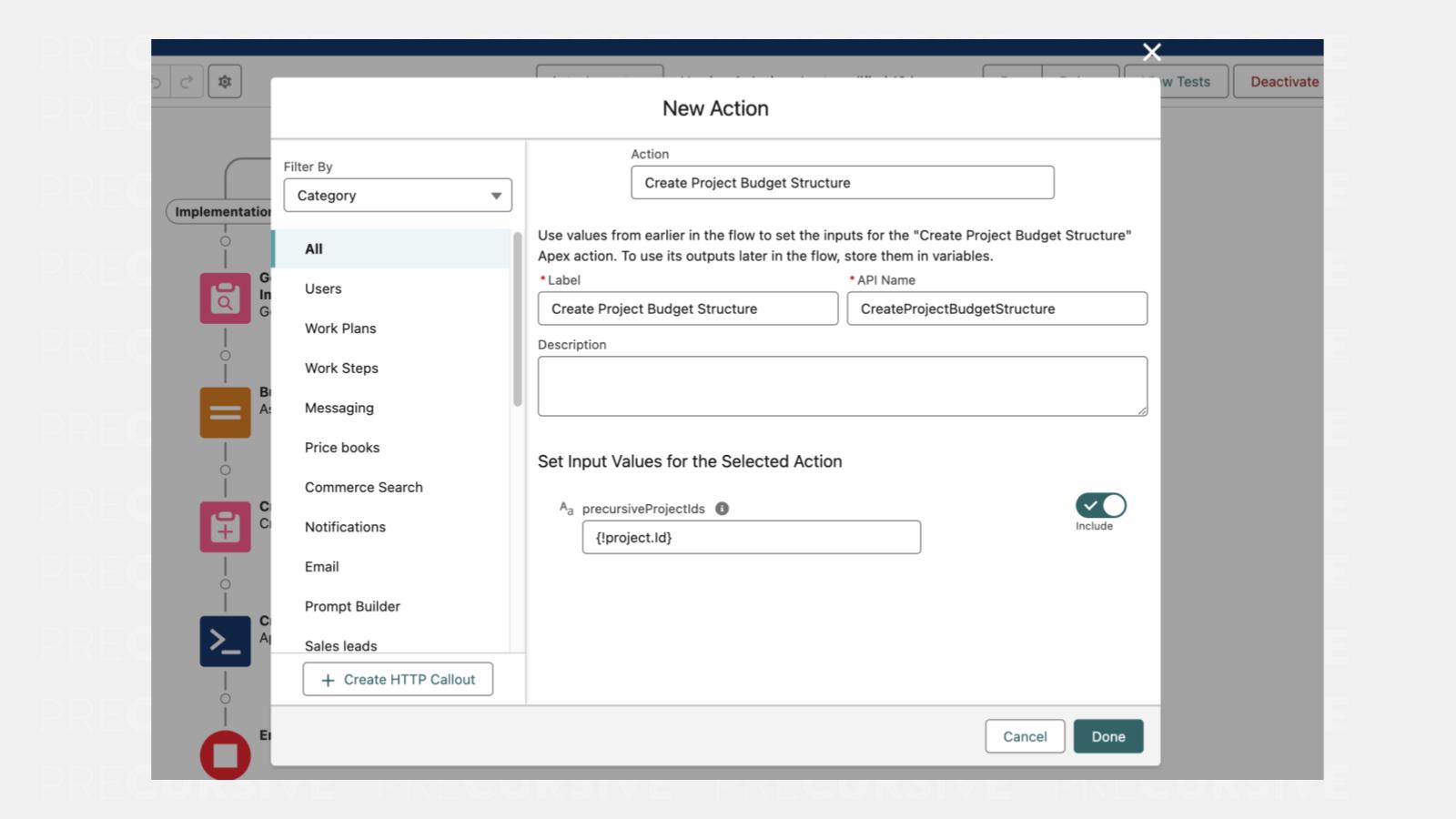Click Create HTTP Callout button
This screenshot has height=819, width=1456.
398,680
